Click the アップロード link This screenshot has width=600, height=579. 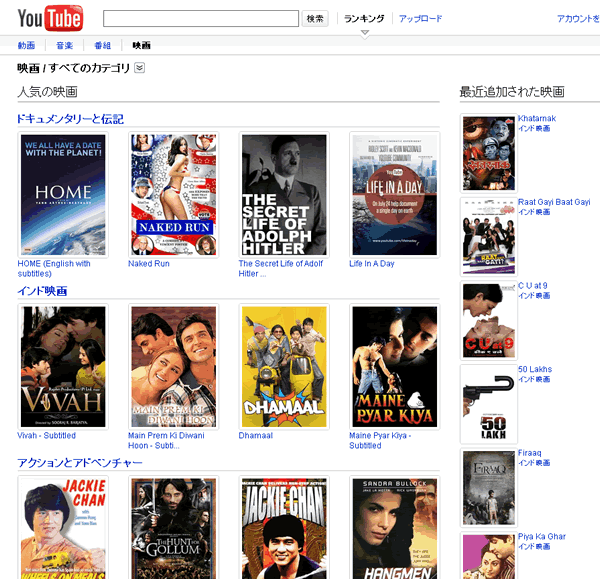(420, 18)
